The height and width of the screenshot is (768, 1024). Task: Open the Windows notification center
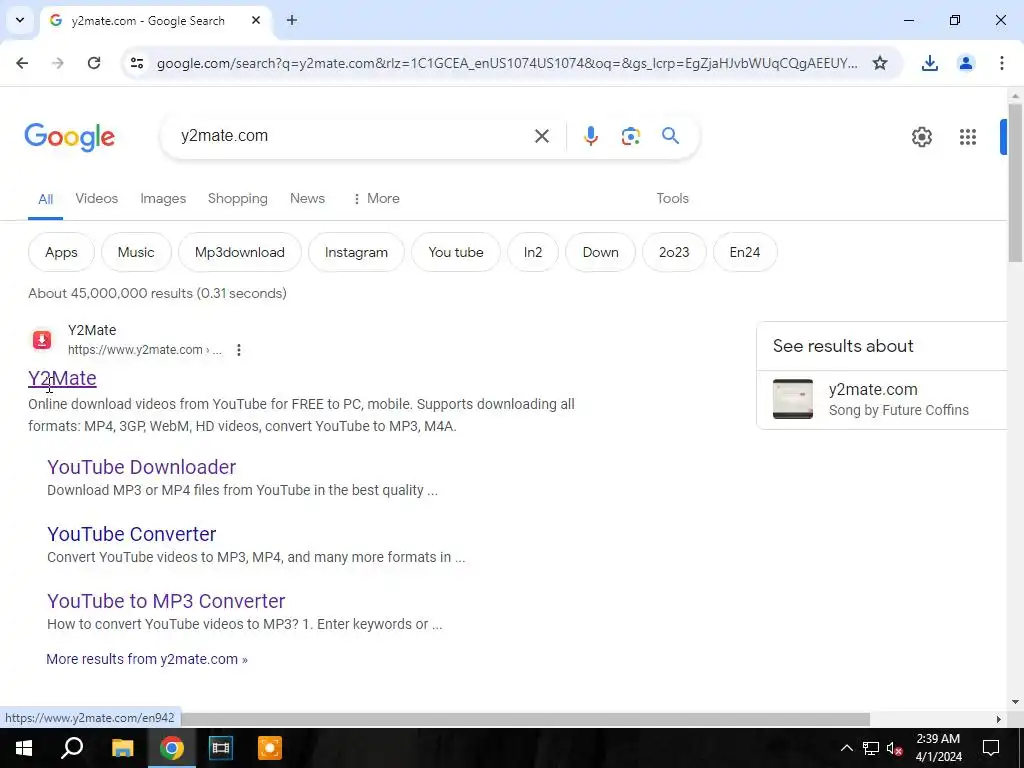coord(991,748)
